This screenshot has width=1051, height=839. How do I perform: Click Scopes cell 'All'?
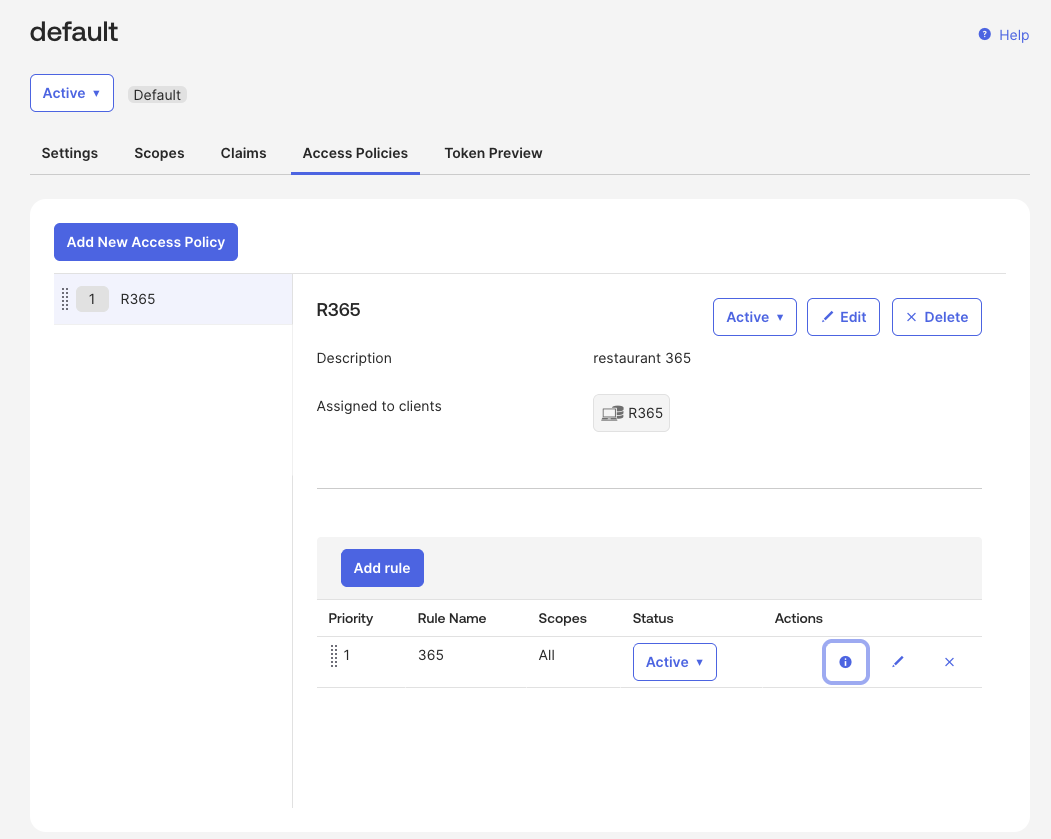click(546, 655)
